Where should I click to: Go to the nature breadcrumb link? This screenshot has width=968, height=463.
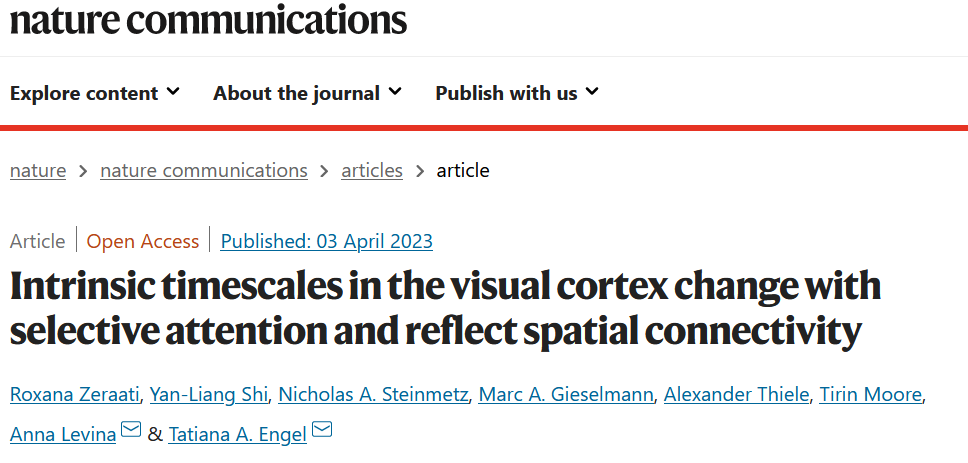coord(38,170)
